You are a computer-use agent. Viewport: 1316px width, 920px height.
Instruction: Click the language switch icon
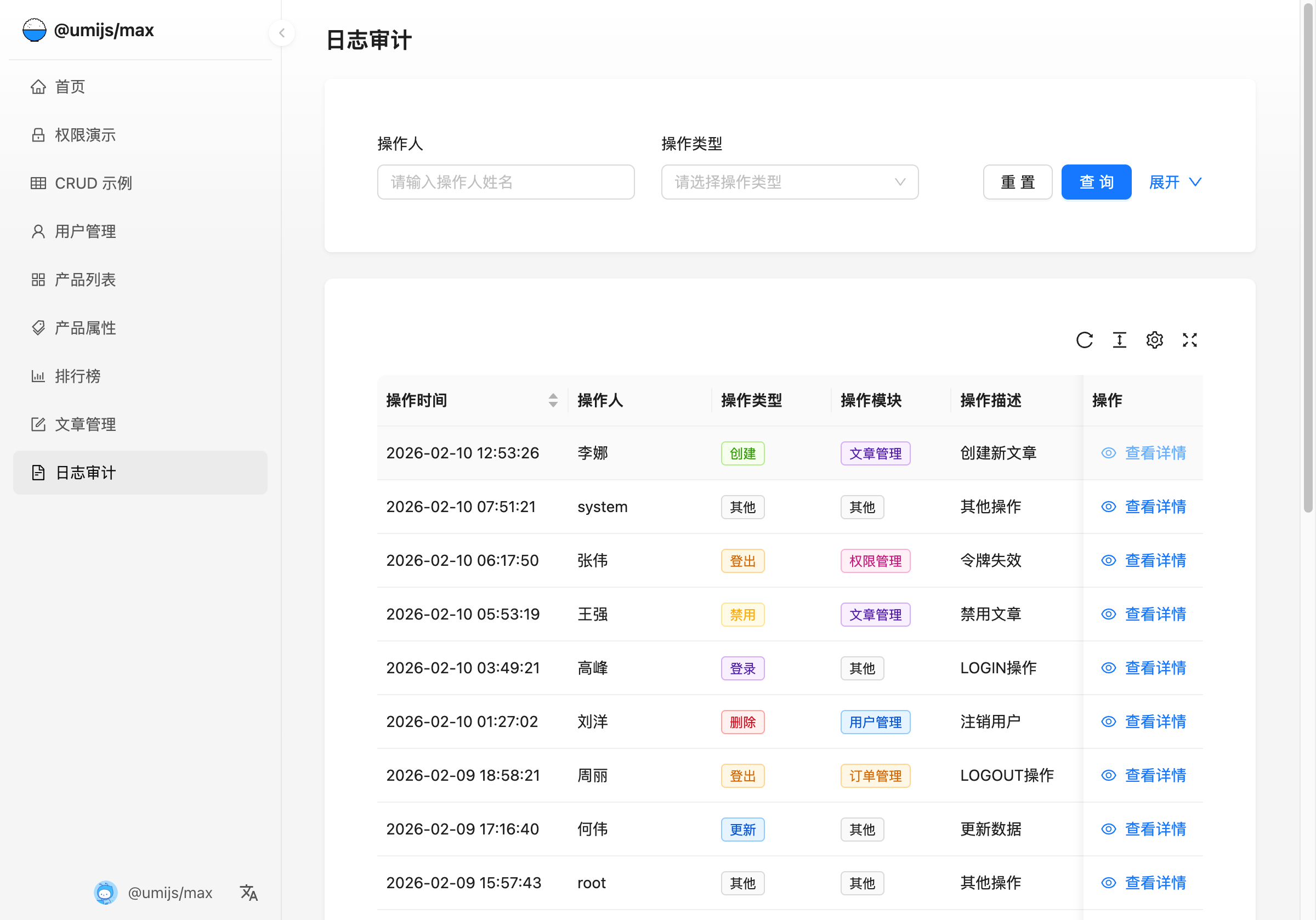(248, 892)
